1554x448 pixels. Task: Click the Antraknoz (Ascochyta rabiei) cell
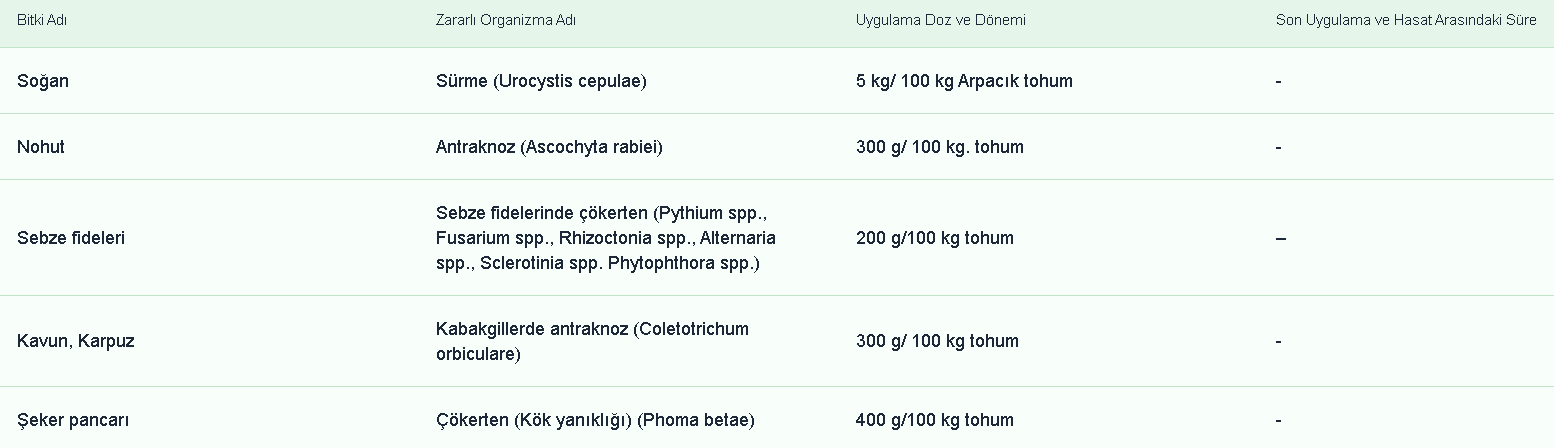[x=549, y=147]
